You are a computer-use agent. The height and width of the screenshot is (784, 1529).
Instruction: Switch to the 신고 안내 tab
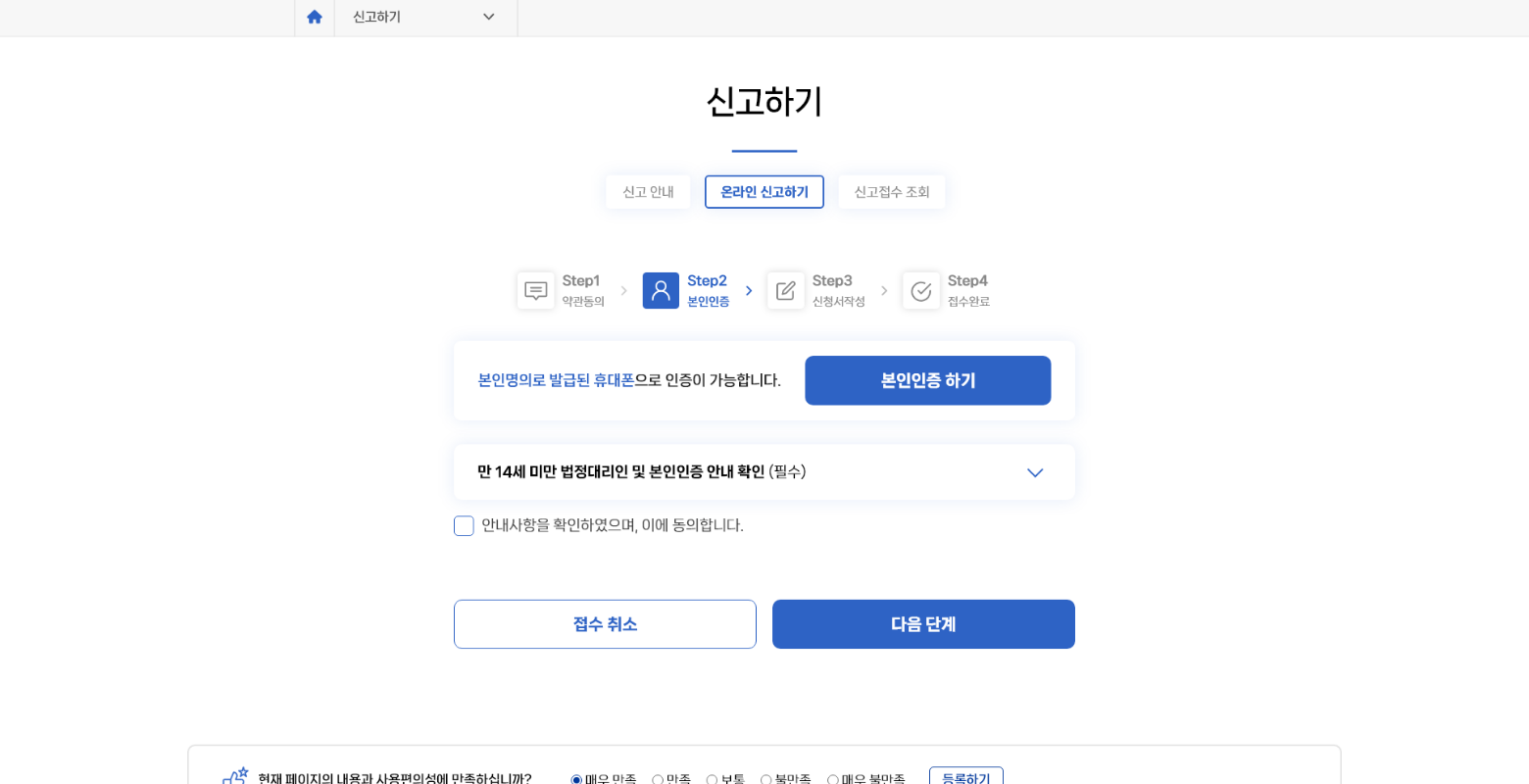point(648,192)
